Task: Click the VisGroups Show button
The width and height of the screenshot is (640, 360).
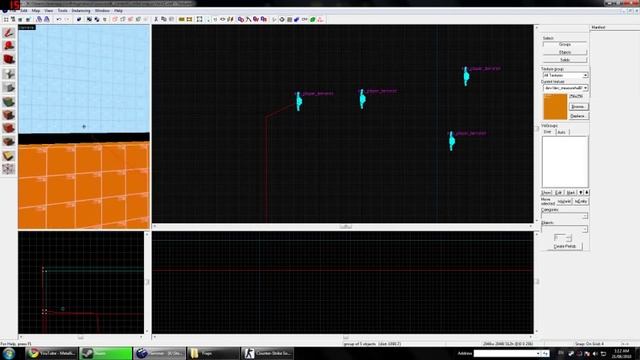Action: pos(547,193)
